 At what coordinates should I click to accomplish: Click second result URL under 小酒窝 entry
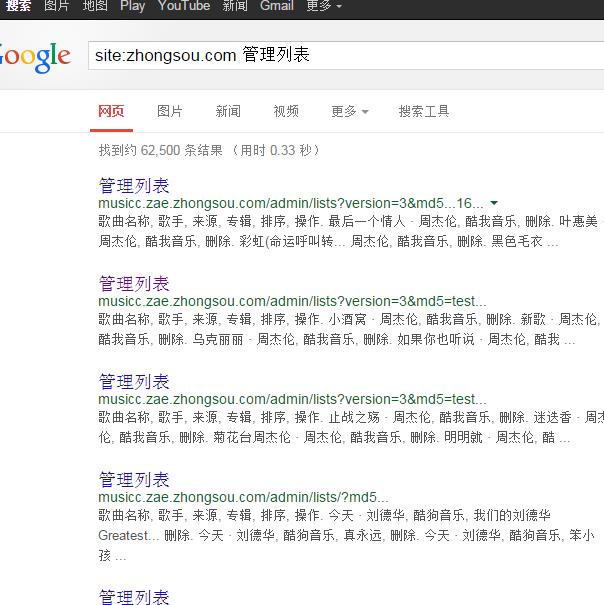coord(292,301)
